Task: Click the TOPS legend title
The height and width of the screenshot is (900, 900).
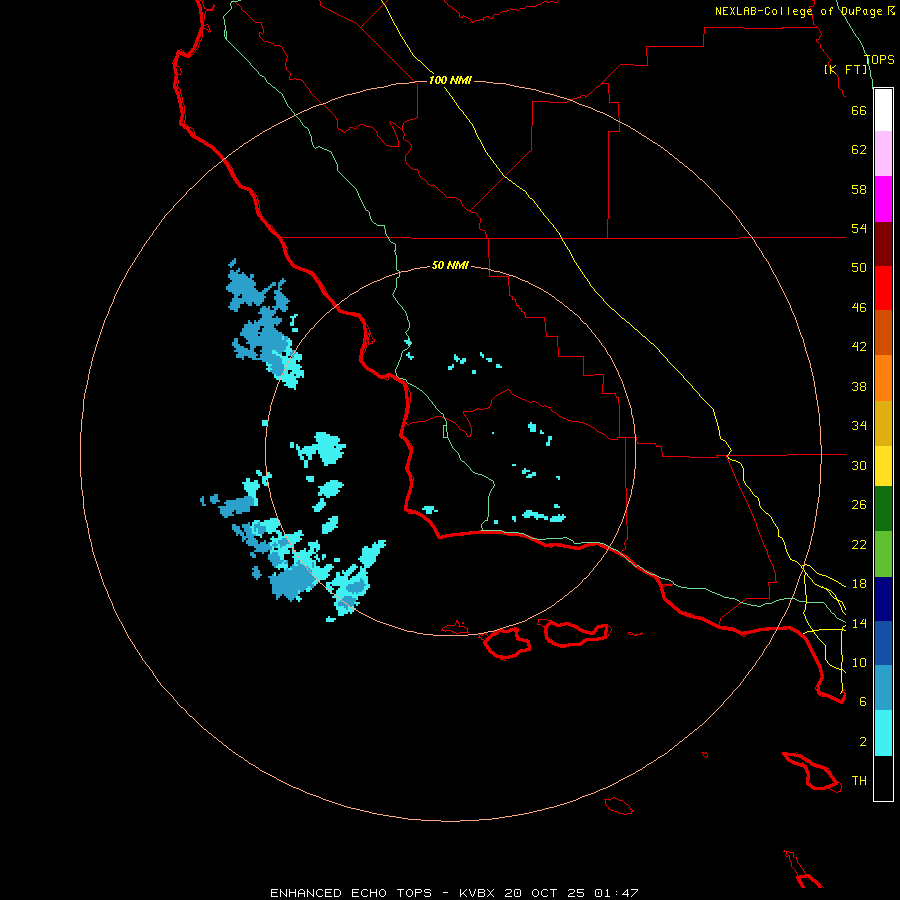Action: pyautogui.click(x=879, y=59)
